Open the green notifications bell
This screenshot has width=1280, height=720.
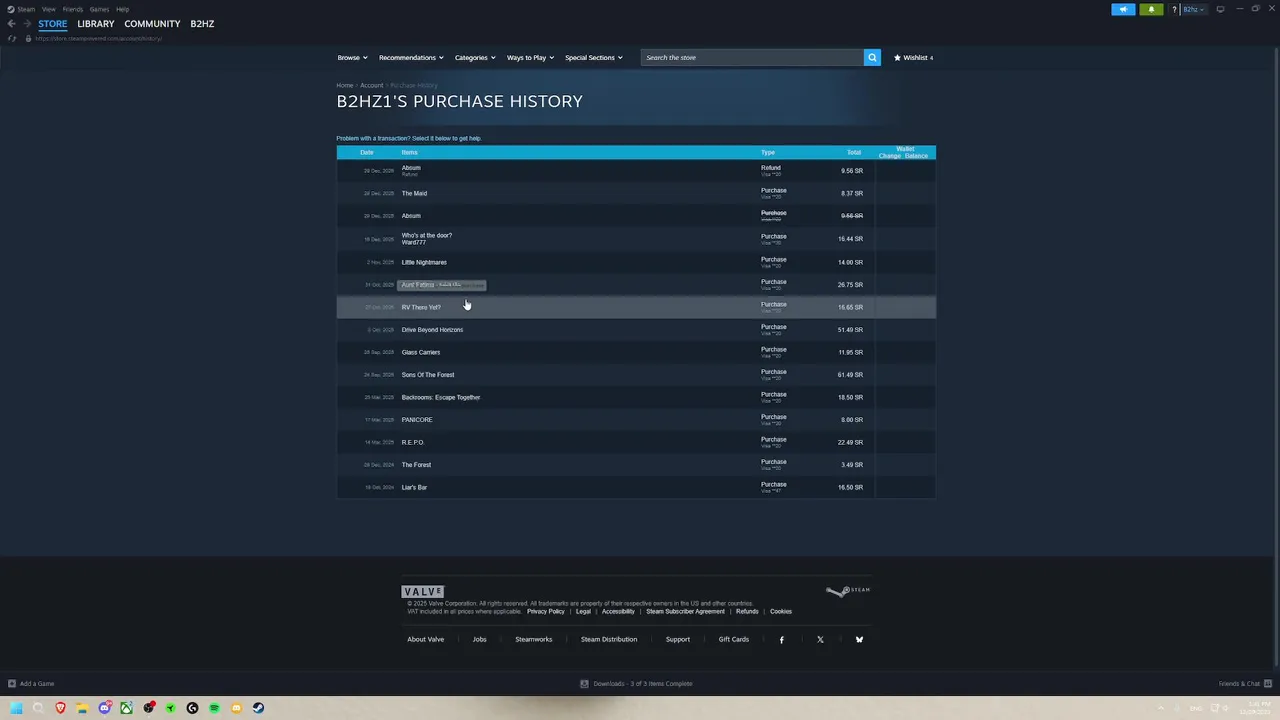[x=1151, y=9]
